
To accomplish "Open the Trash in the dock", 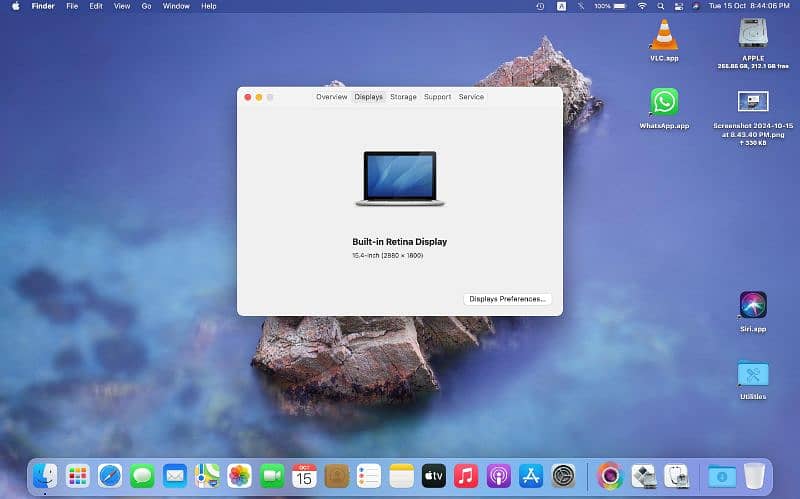I will pos(753,476).
